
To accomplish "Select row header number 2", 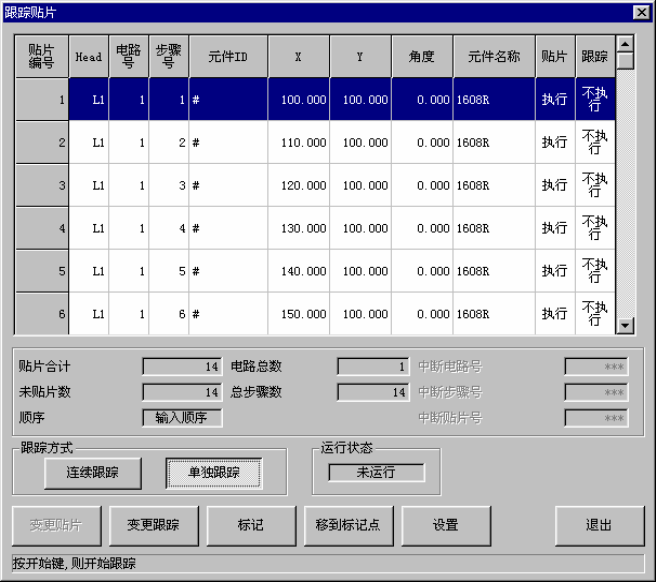I will (42, 143).
